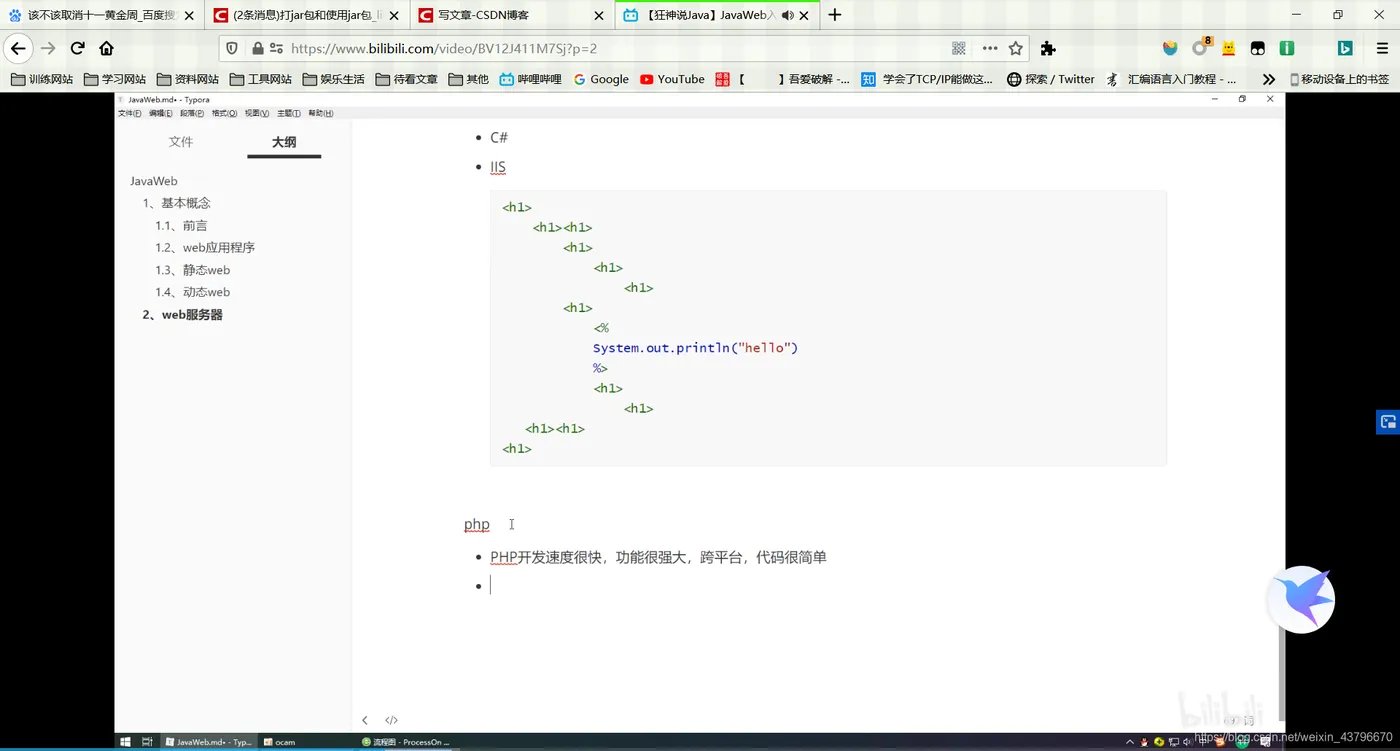Click the blue side panel icon on right edge

[x=1388, y=421]
